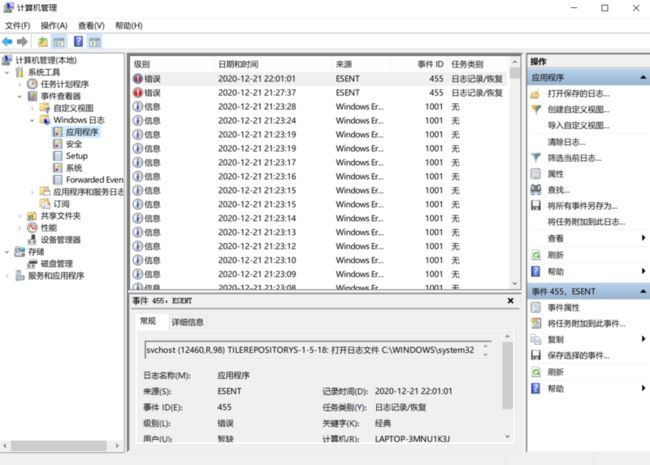The width and height of the screenshot is (650, 465).
Task: Sort by the 级别 column header
Action: click(x=172, y=64)
